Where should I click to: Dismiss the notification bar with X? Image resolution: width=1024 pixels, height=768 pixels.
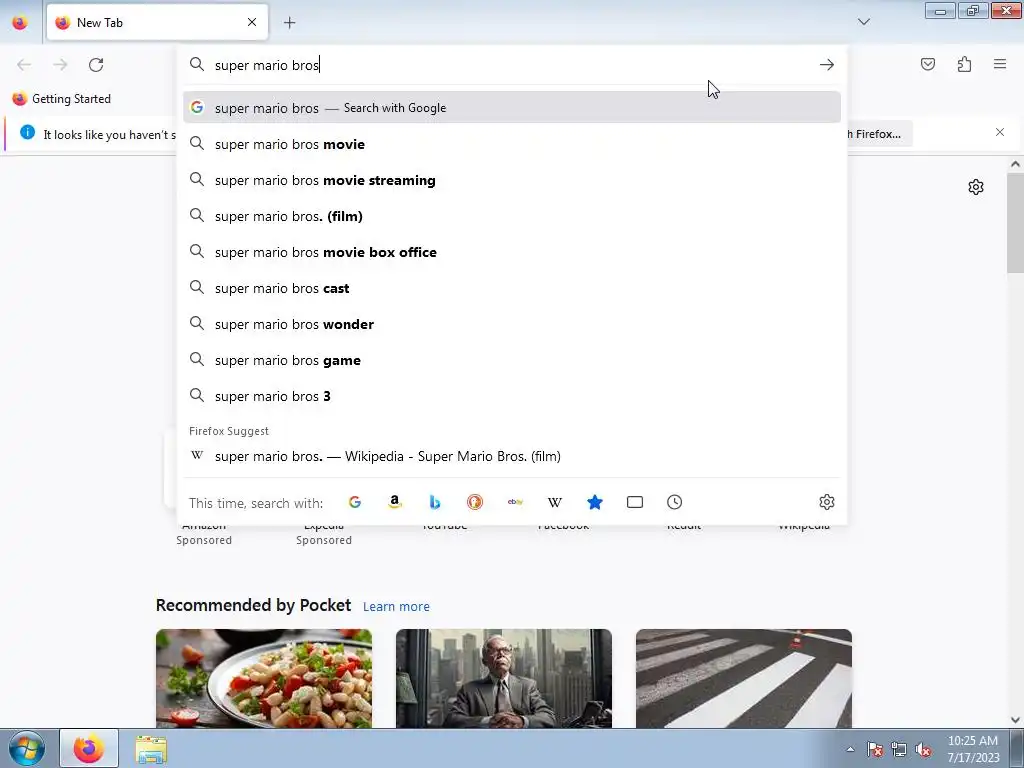point(1000,133)
